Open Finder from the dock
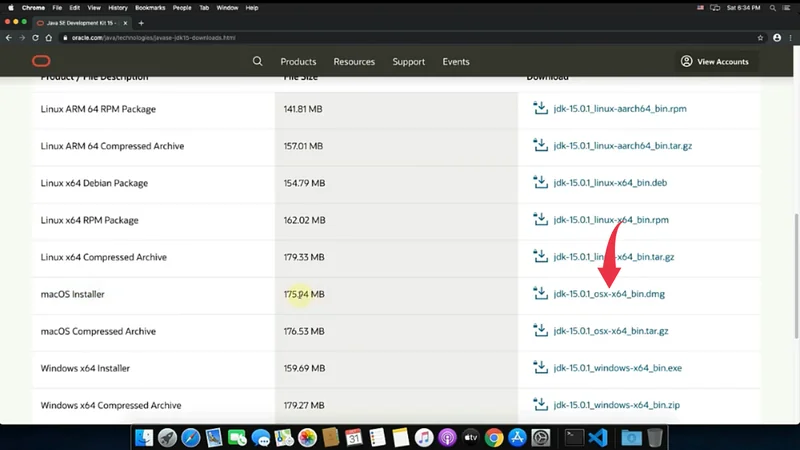800x450 pixels. point(144,437)
